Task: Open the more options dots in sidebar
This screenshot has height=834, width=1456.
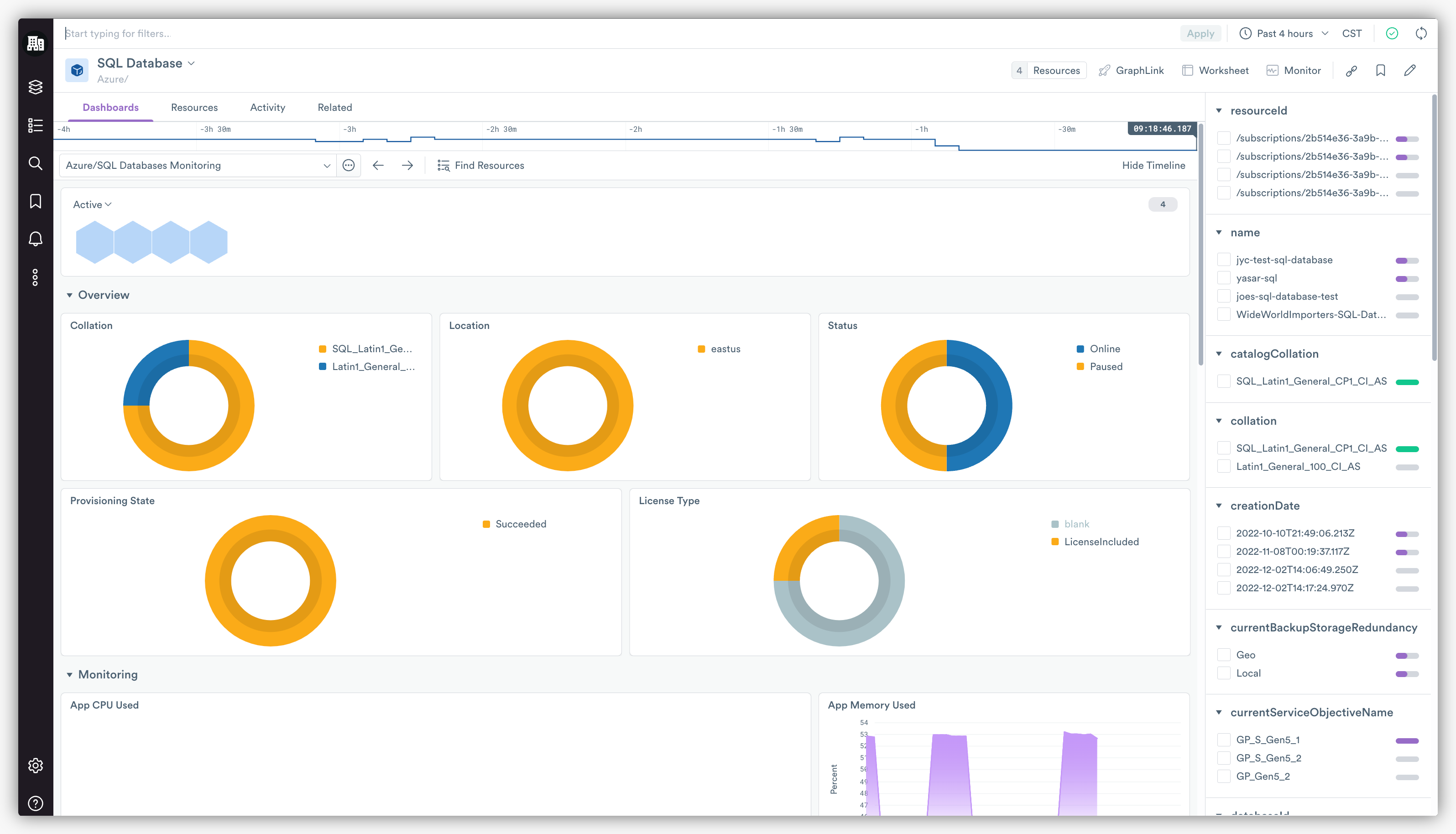Action: click(x=36, y=277)
